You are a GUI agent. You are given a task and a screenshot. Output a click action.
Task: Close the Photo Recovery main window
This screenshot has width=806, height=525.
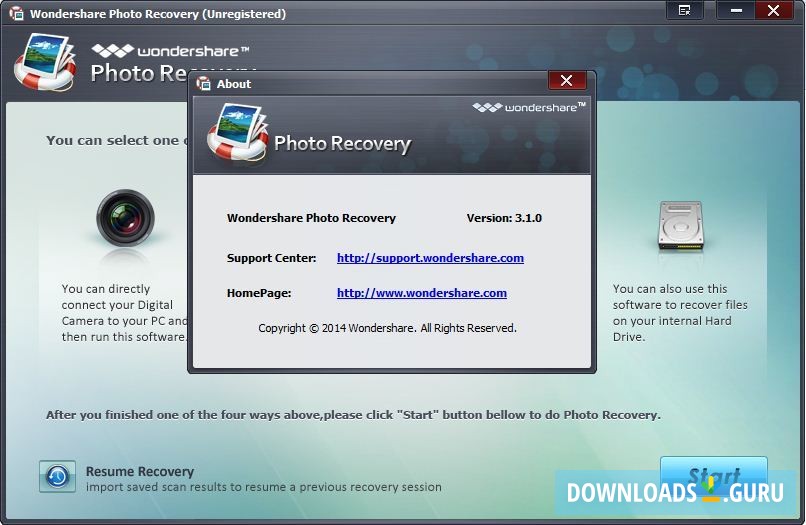pyautogui.click(x=774, y=10)
